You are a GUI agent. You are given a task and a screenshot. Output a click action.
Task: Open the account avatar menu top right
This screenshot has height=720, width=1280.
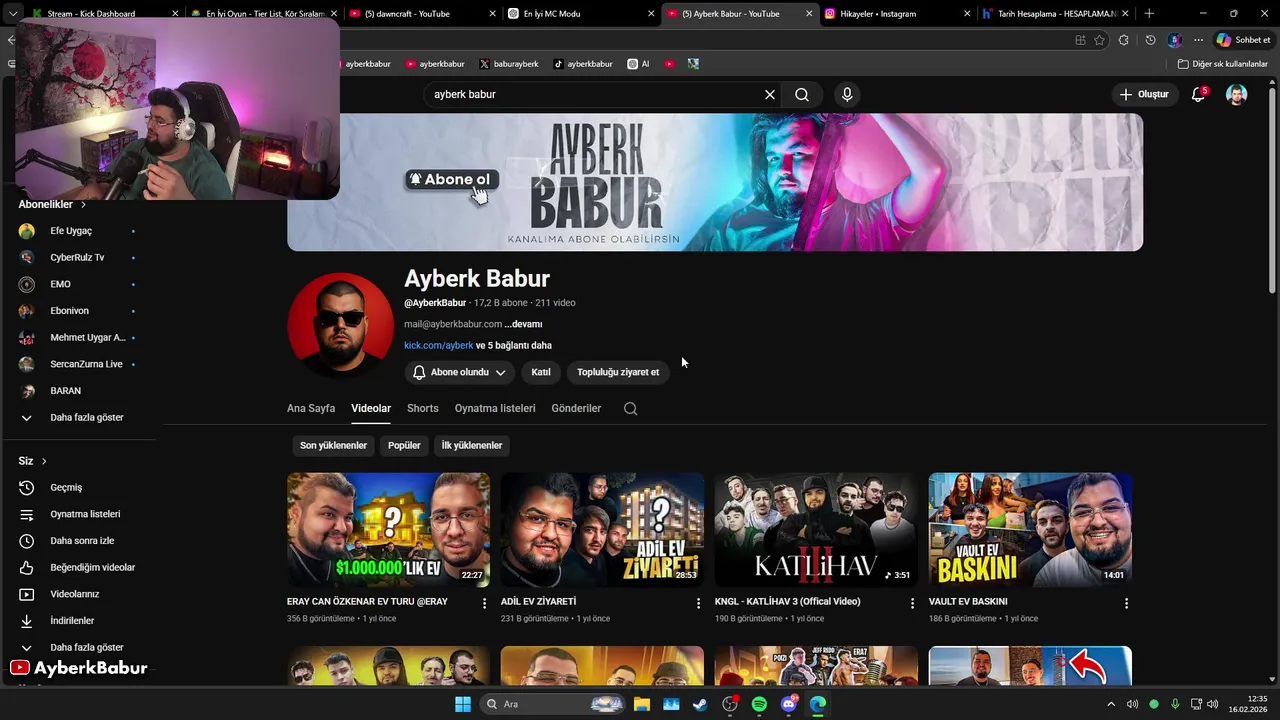(1237, 94)
